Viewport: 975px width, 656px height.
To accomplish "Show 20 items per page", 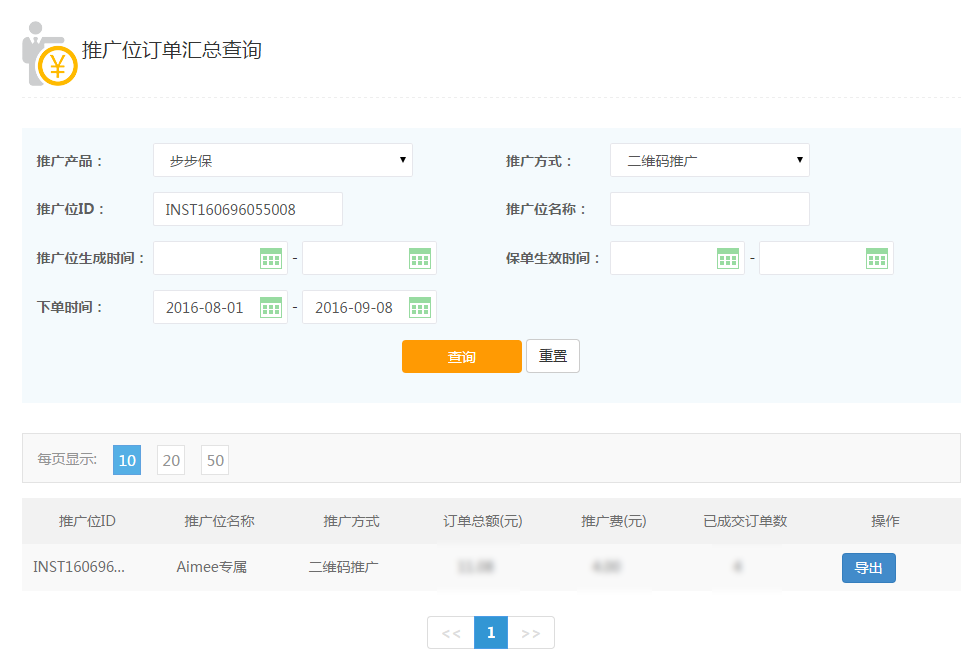I will click(x=171, y=460).
